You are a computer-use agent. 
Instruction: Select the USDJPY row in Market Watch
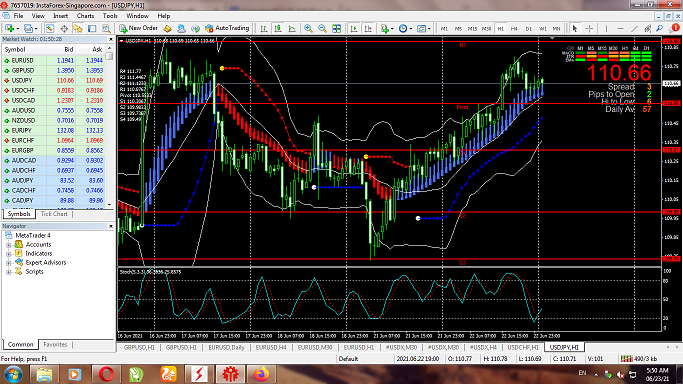(54, 81)
